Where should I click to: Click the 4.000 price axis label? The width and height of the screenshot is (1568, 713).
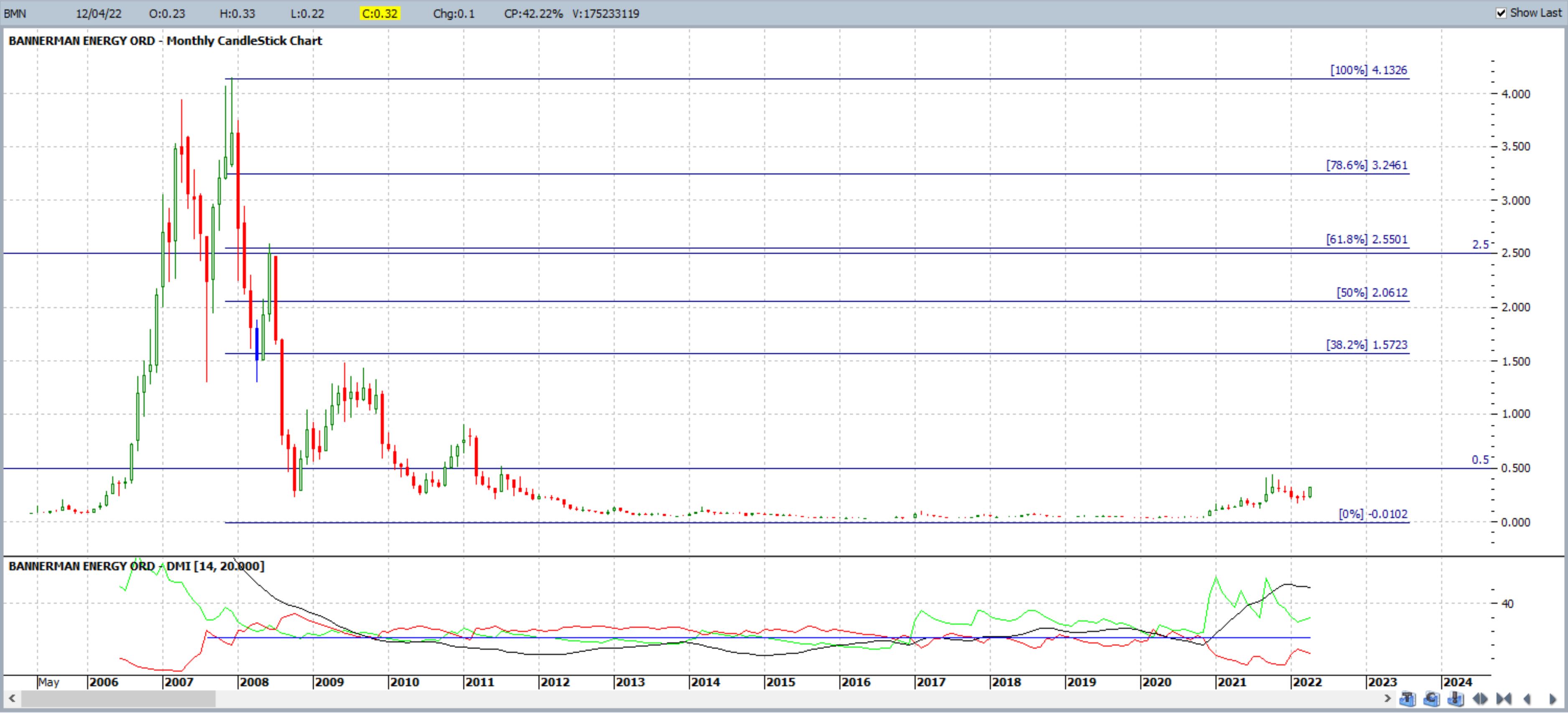(x=1516, y=94)
